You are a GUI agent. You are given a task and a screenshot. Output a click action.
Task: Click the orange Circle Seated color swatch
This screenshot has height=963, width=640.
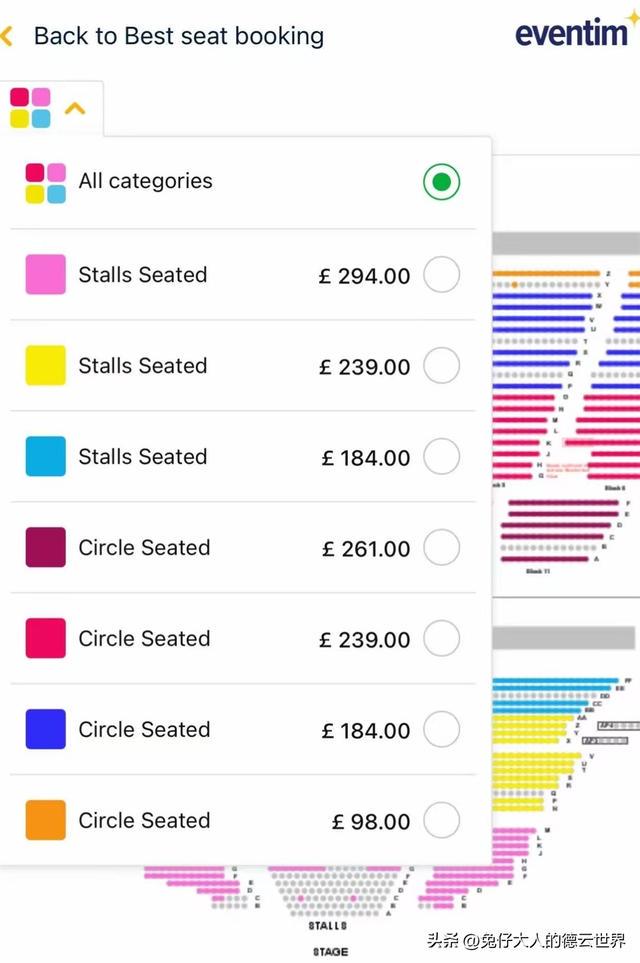pyautogui.click(x=46, y=821)
